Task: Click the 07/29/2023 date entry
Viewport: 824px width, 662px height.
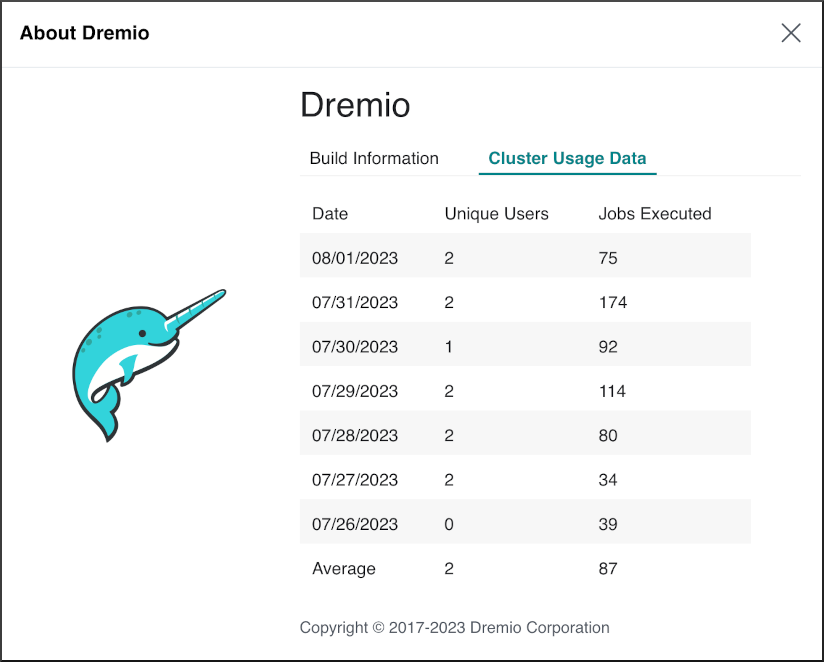Action: point(355,391)
